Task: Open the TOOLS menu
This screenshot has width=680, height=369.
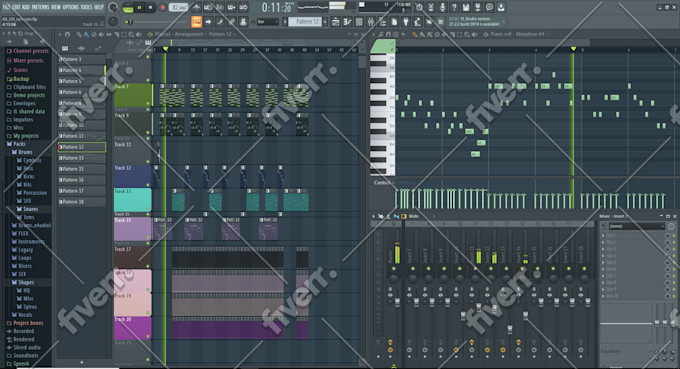Action: pos(87,7)
